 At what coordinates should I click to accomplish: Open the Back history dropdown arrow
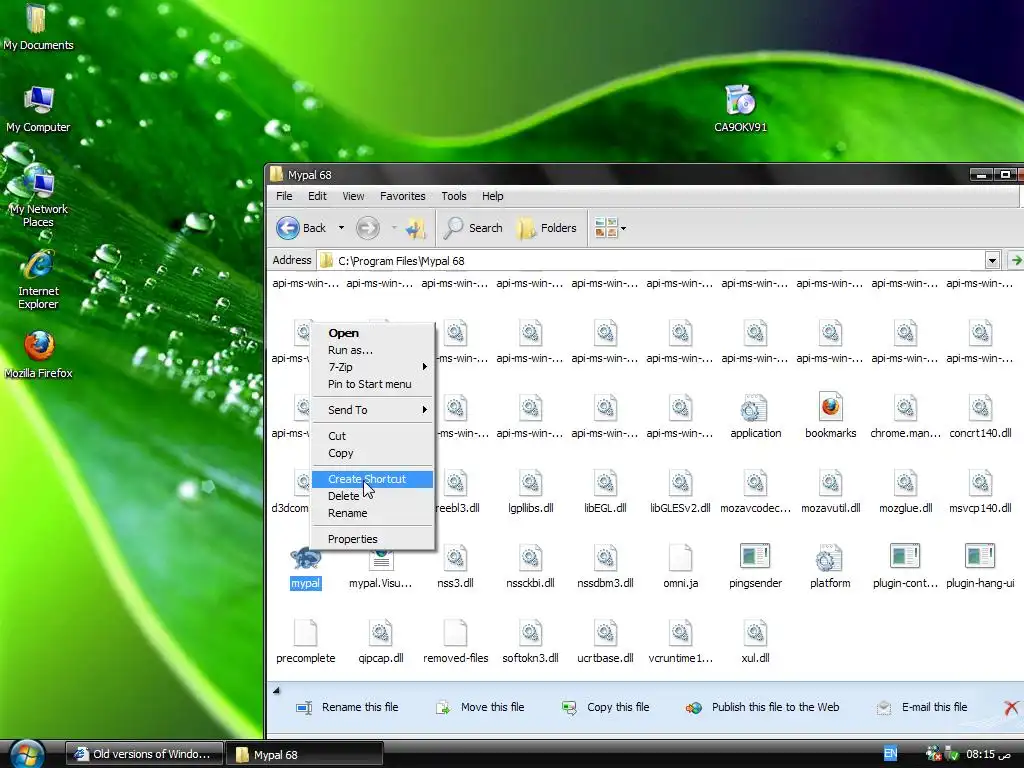(x=341, y=228)
